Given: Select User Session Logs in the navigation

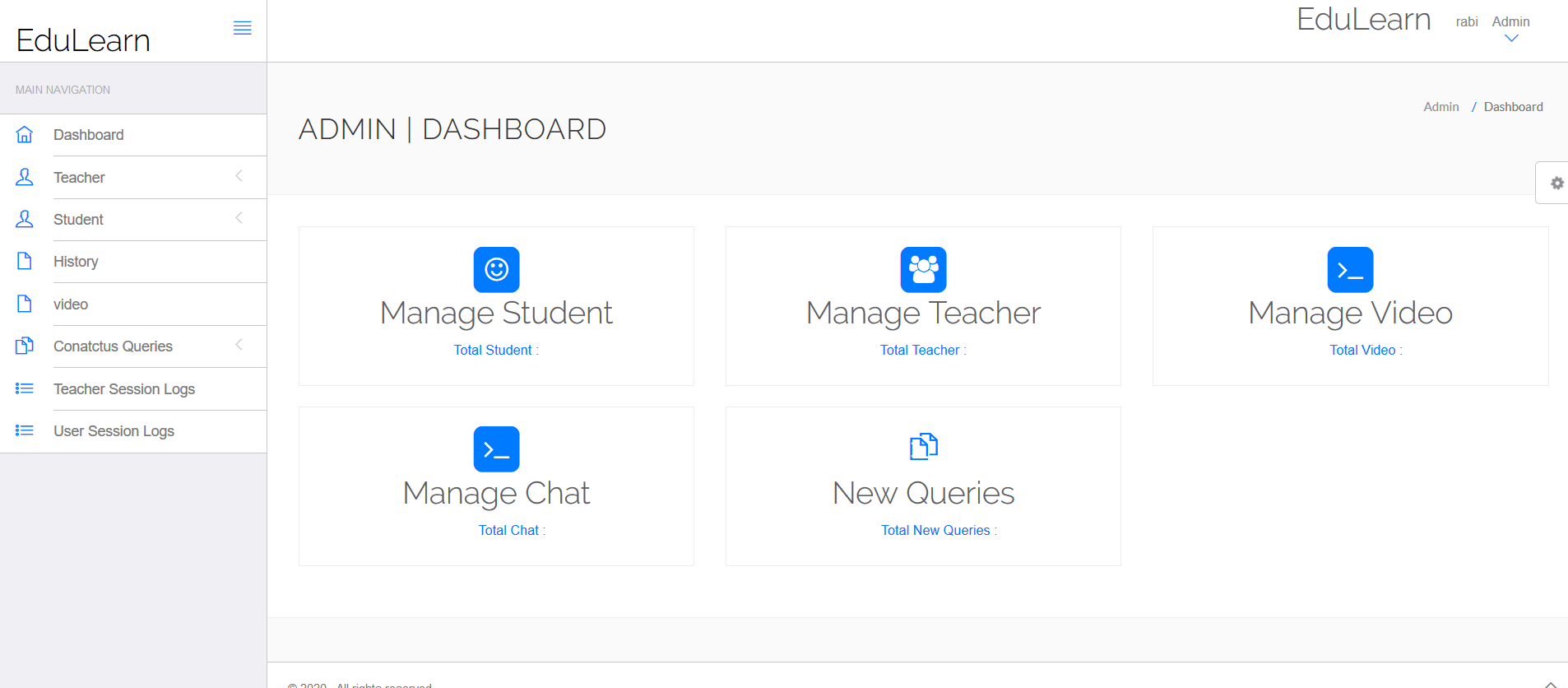Looking at the screenshot, I should click(114, 430).
